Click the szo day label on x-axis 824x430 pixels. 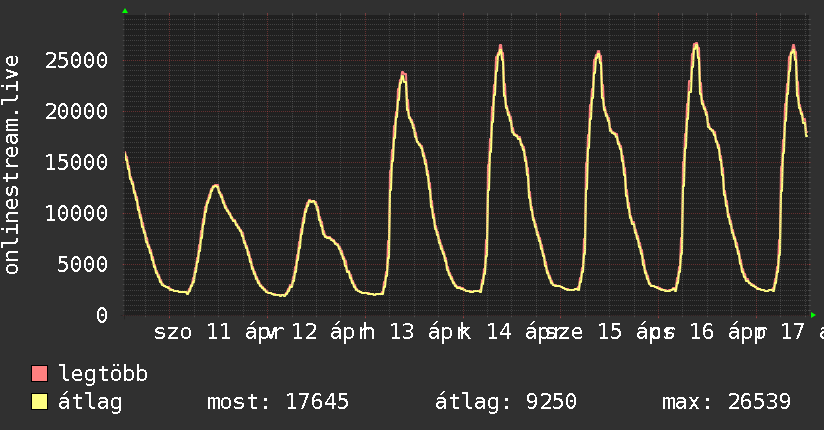(x=173, y=332)
